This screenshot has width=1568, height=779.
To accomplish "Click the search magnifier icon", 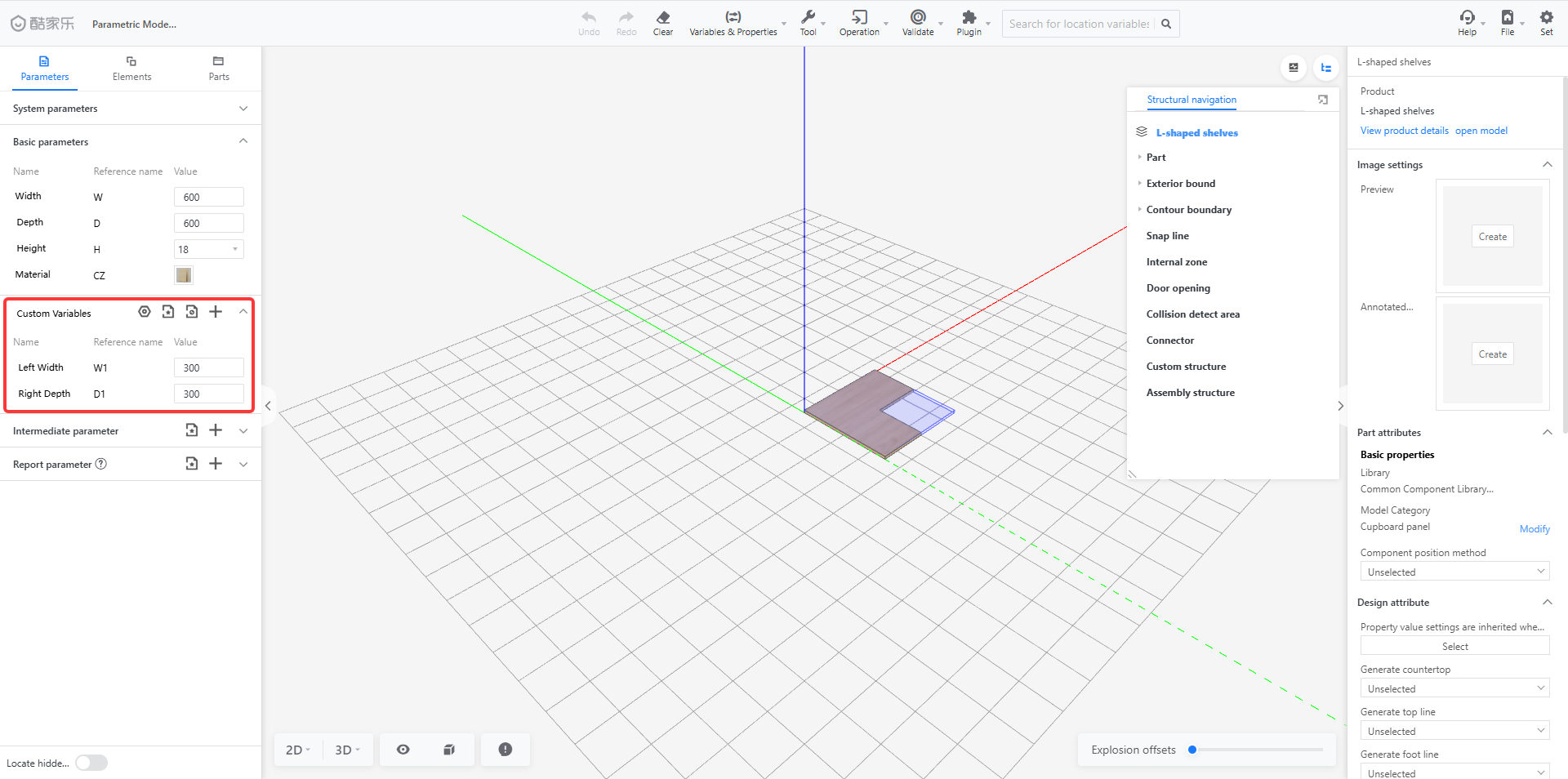I will [1166, 24].
